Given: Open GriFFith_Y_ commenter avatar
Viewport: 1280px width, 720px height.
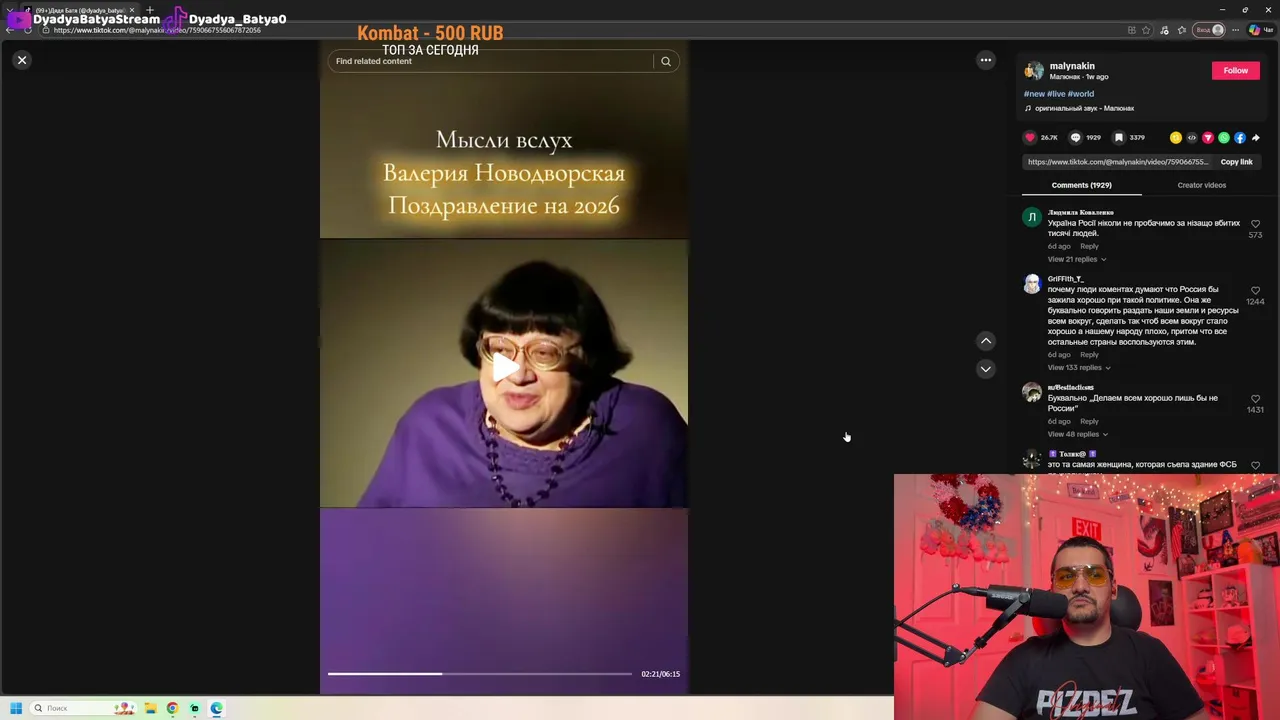Looking at the screenshot, I should tap(1032, 284).
